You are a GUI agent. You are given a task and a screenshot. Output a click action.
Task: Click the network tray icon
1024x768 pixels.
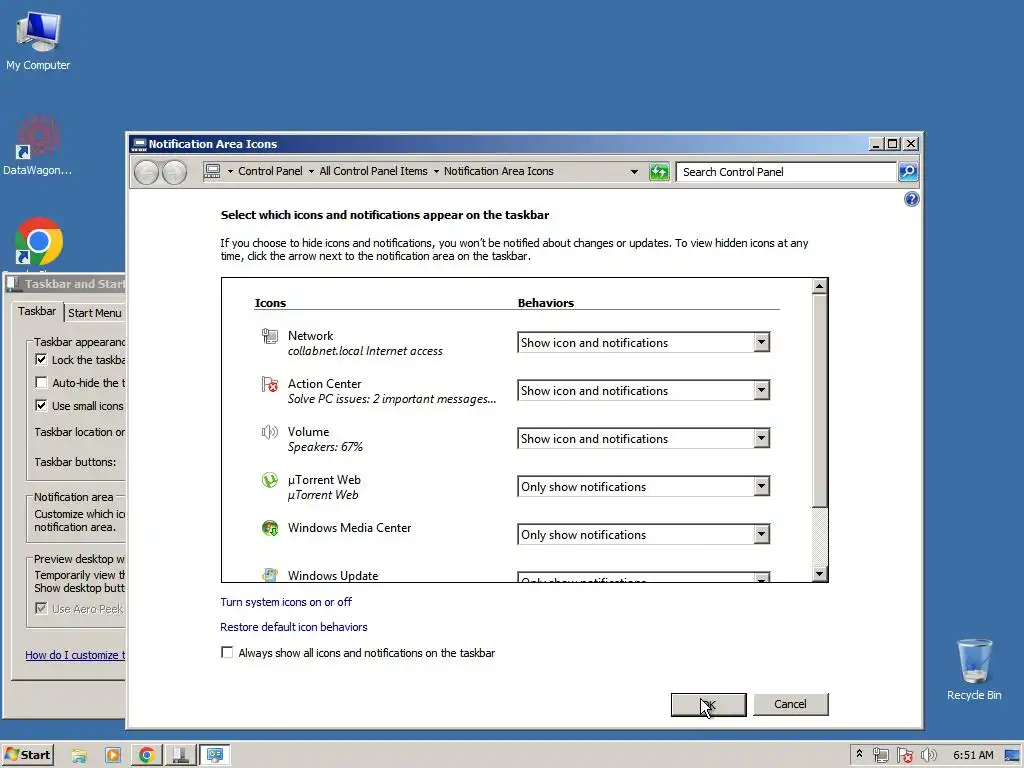tap(880, 756)
